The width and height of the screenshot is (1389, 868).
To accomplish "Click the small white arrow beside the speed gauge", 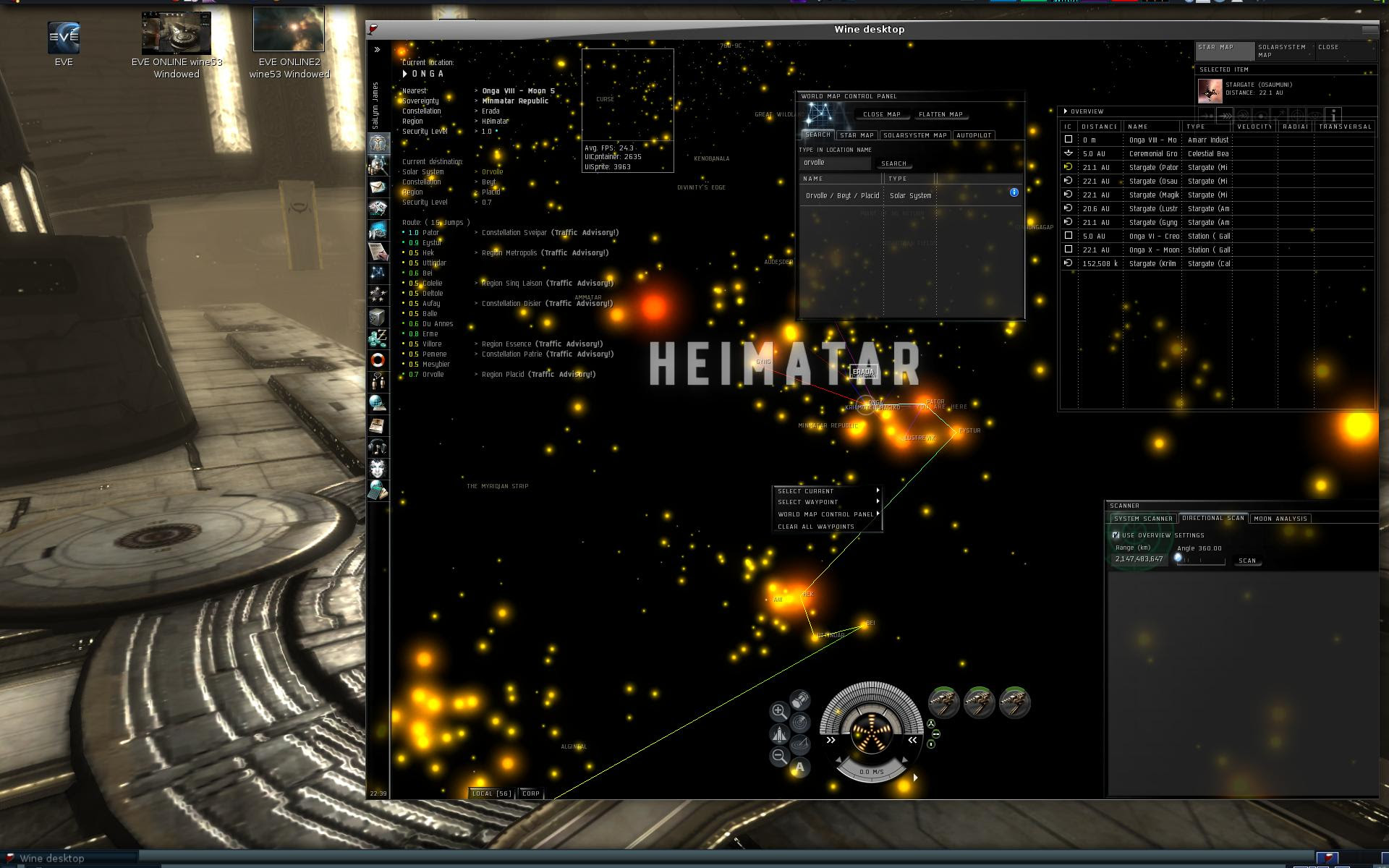I will [915, 778].
